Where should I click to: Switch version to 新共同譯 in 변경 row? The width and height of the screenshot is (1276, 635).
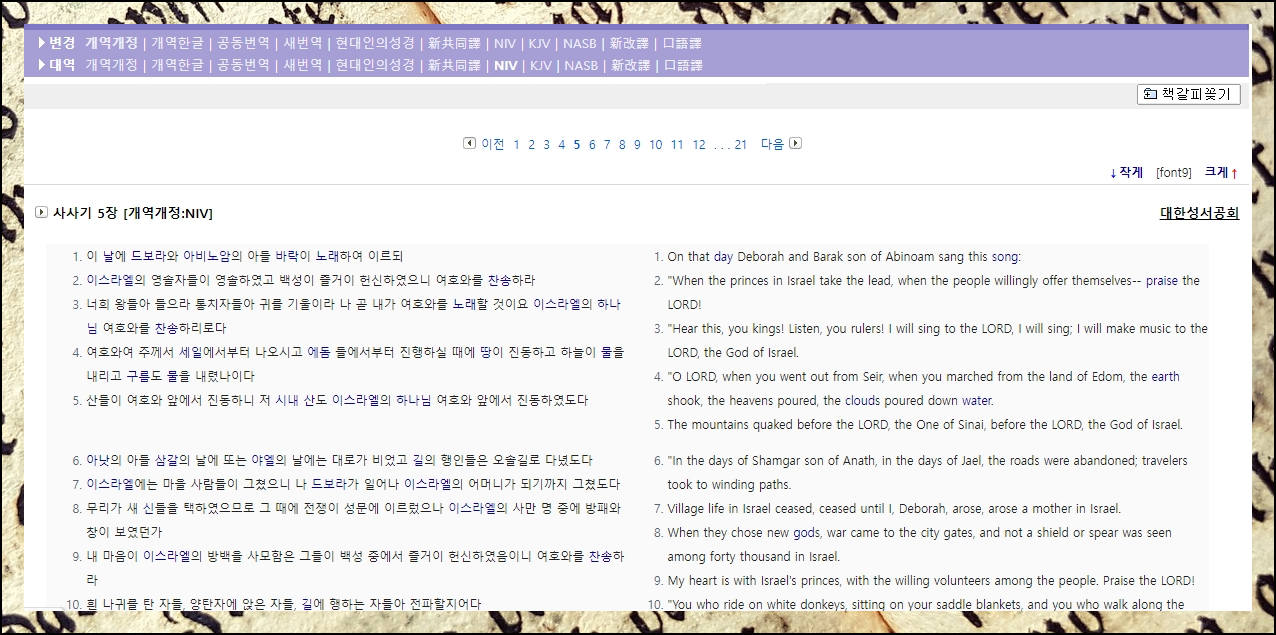(454, 43)
